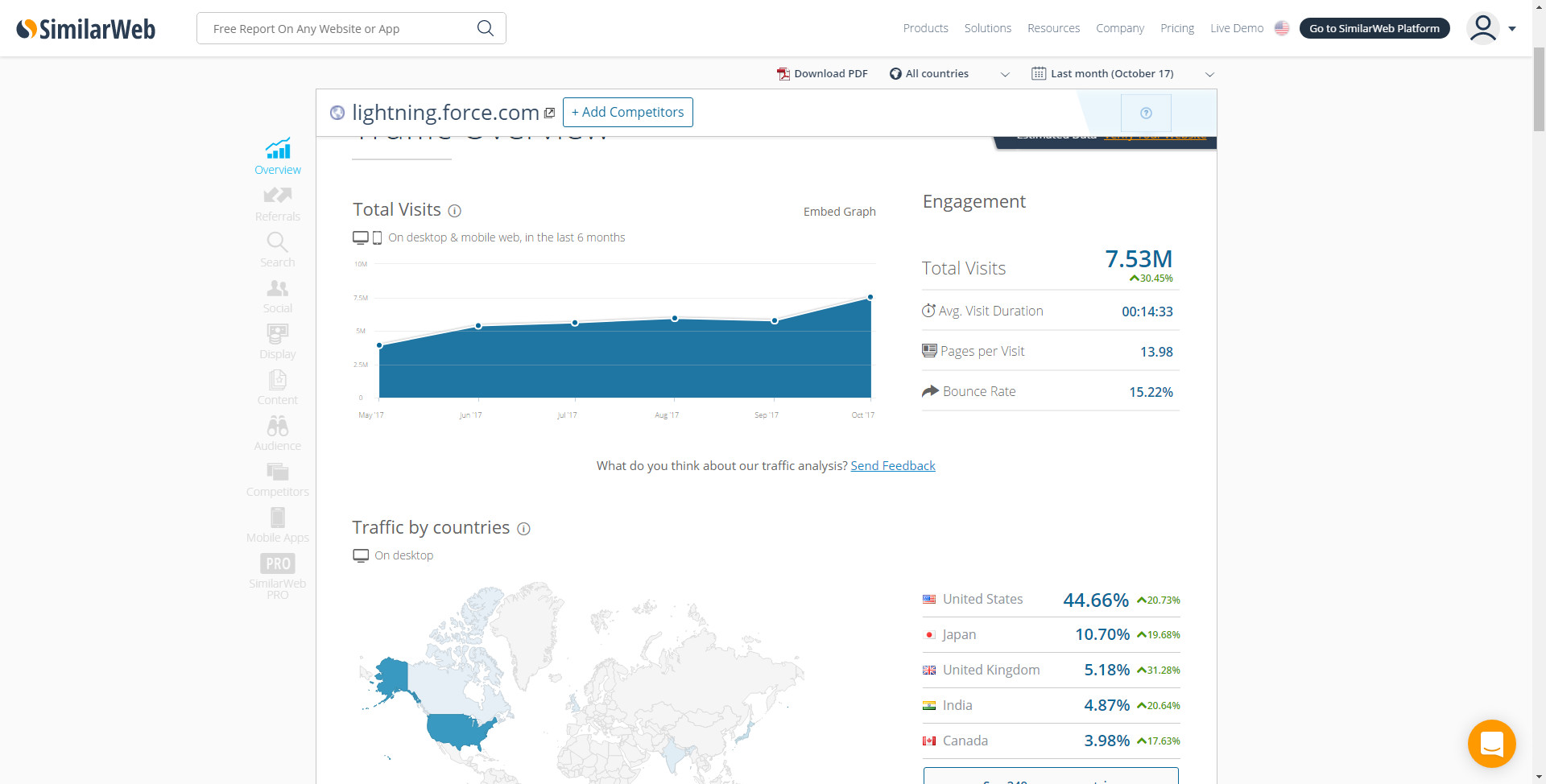Image resolution: width=1546 pixels, height=784 pixels.
Task: Click the Jun '17 chart data point
Action: coord(478,326)
